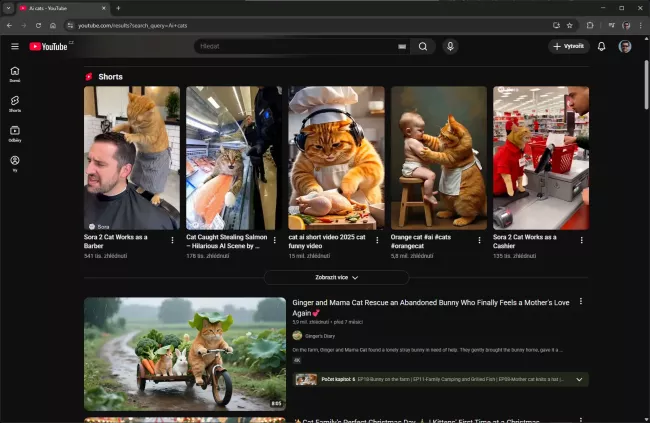Expand the Shorts shelf with Zobrazit více
Image resolution: width=650 pixels, height=423 pixels.
coord(336,277)
